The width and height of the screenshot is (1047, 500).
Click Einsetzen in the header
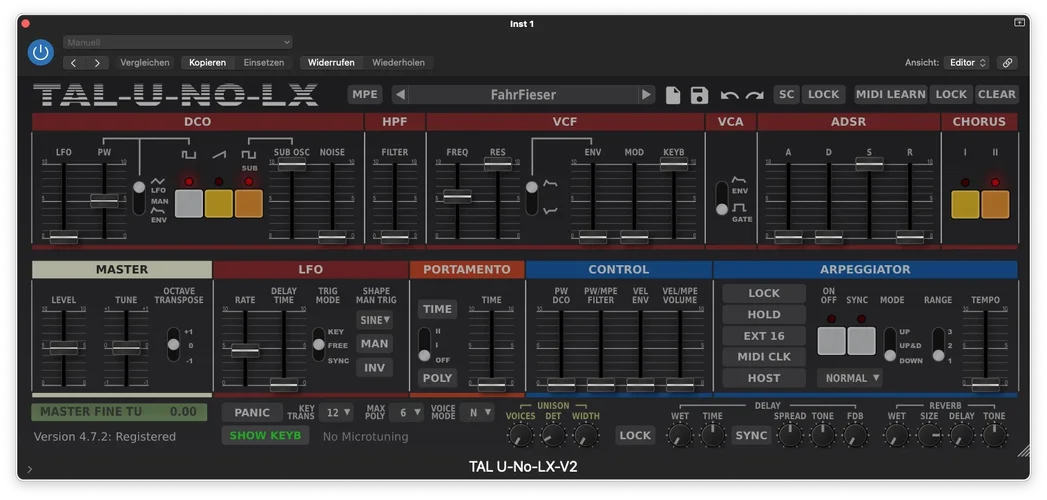click(264, 63)
